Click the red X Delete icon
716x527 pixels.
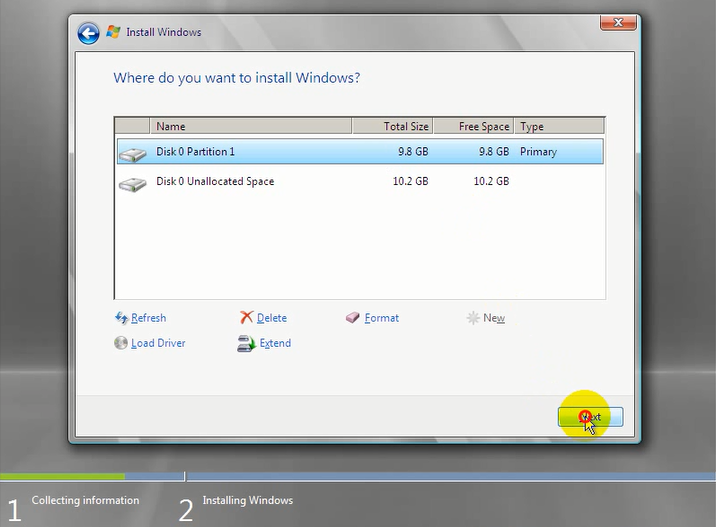[247, 317]
